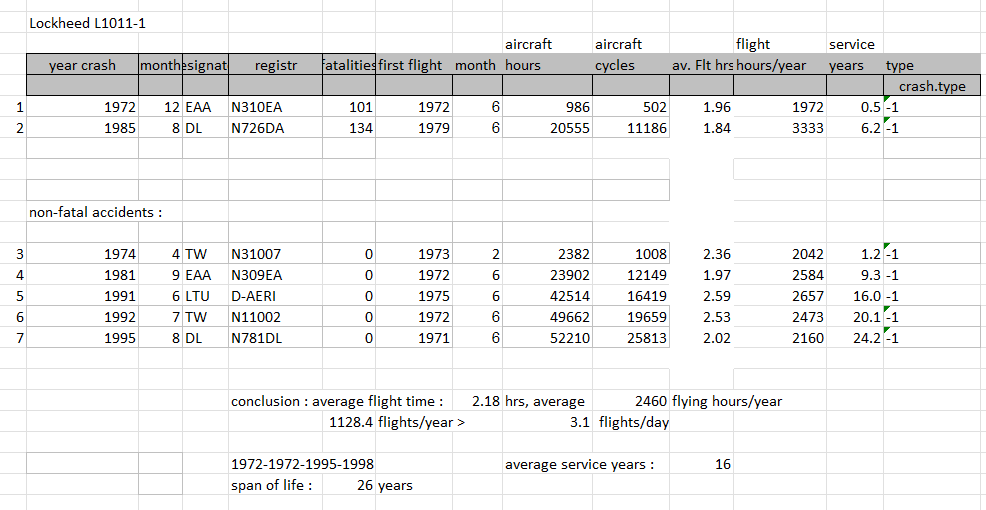The height and width of the screenshot is (510, 986).
Task: Select aircraft cycles value 25813
Action: click(631, 338)
